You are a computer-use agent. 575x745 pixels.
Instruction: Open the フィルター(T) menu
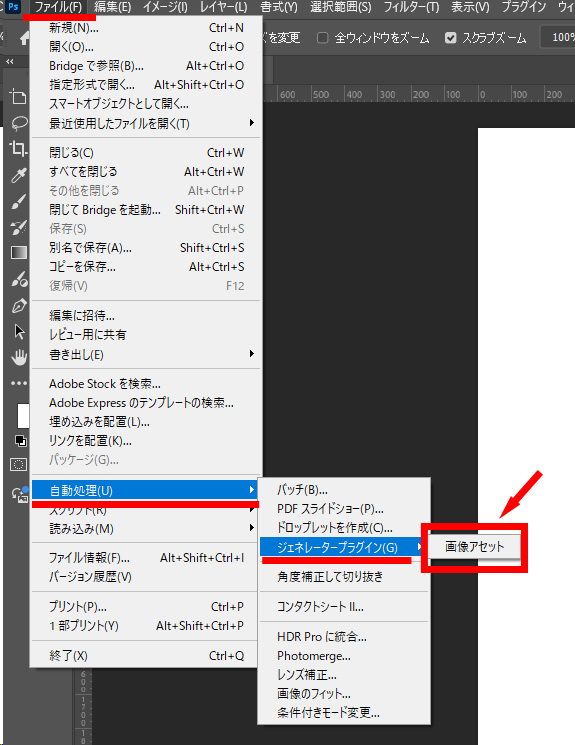pos(412,7)
